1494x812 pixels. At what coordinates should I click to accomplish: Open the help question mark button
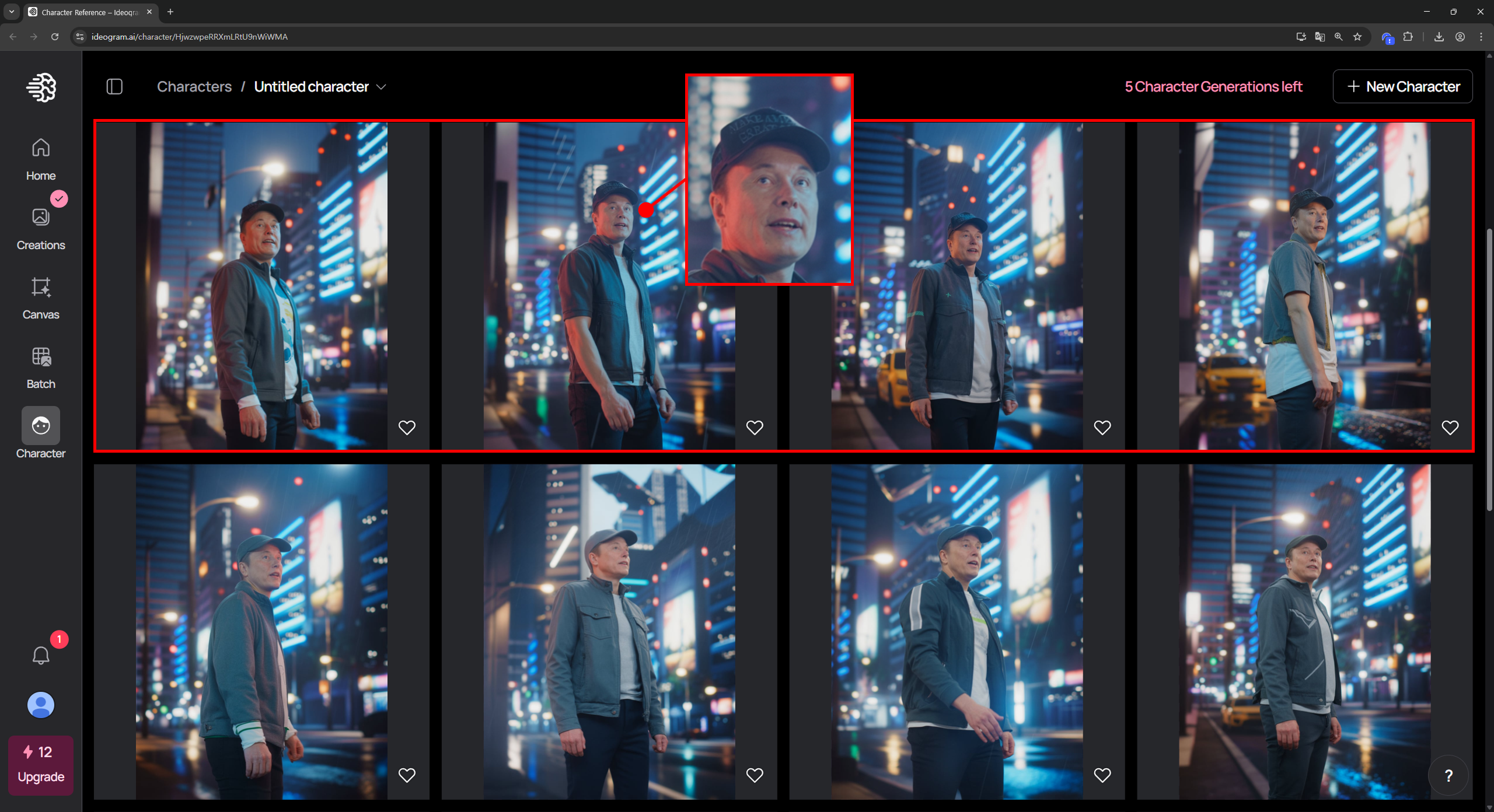click(1448, 775)
